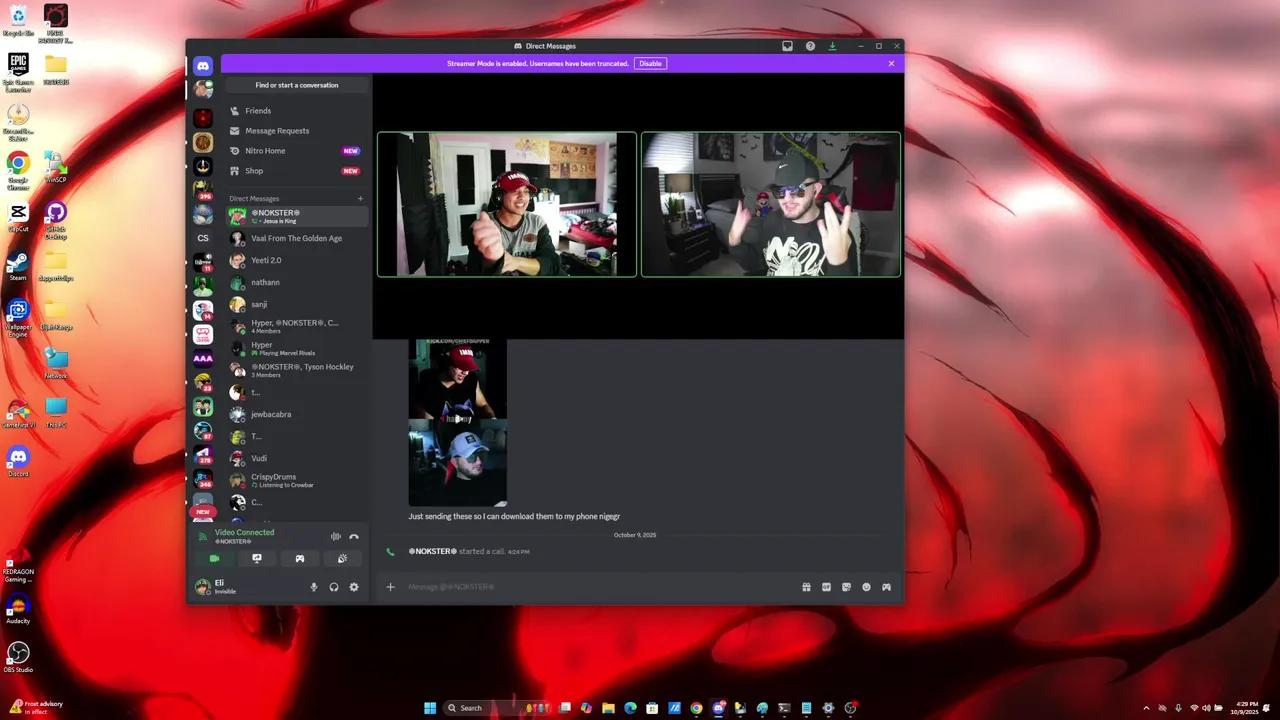Open the jewbacabra conversation
The width and height of the screenshot is (1280, 720).
coord(297,414)
